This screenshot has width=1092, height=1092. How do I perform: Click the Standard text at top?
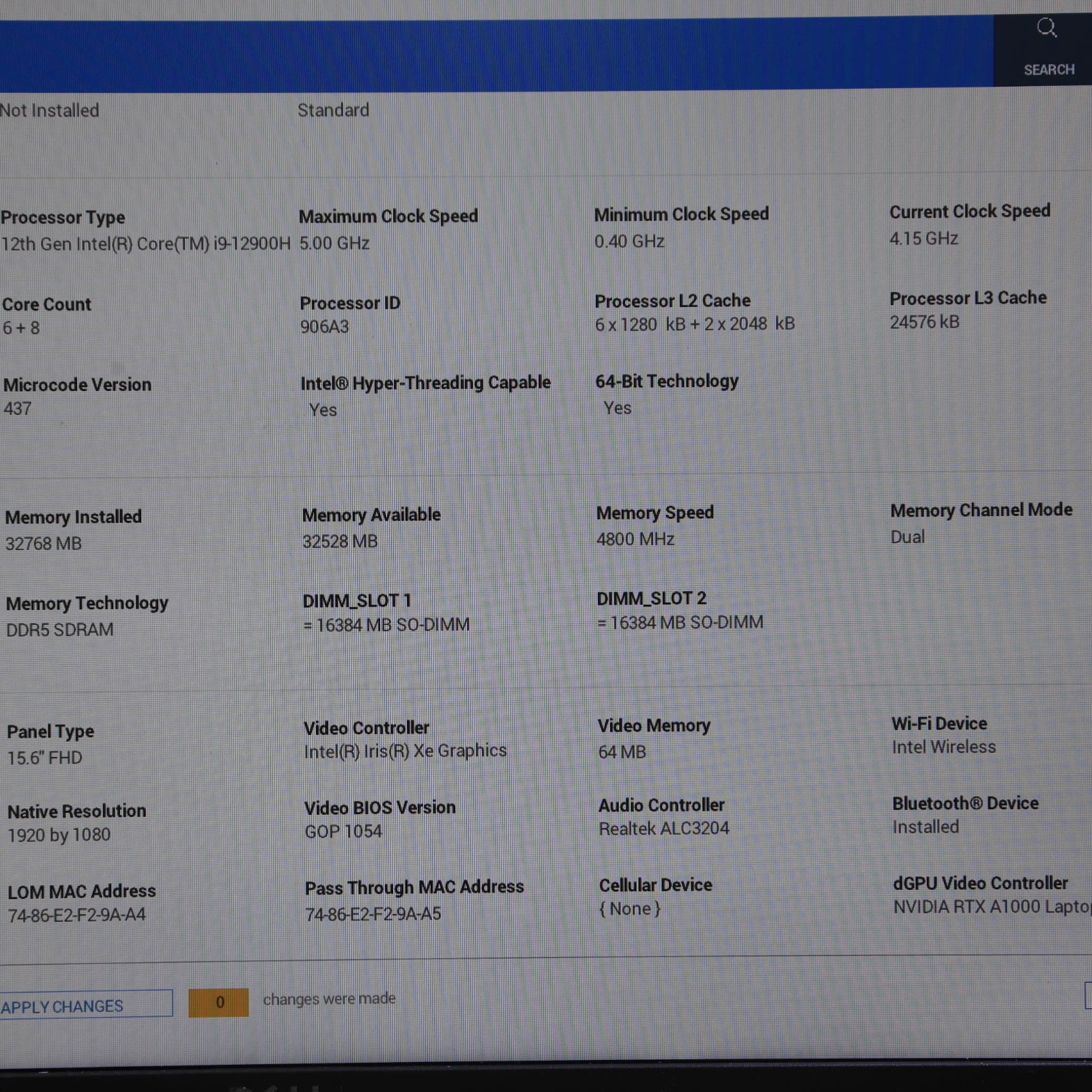tap(333, 110)
